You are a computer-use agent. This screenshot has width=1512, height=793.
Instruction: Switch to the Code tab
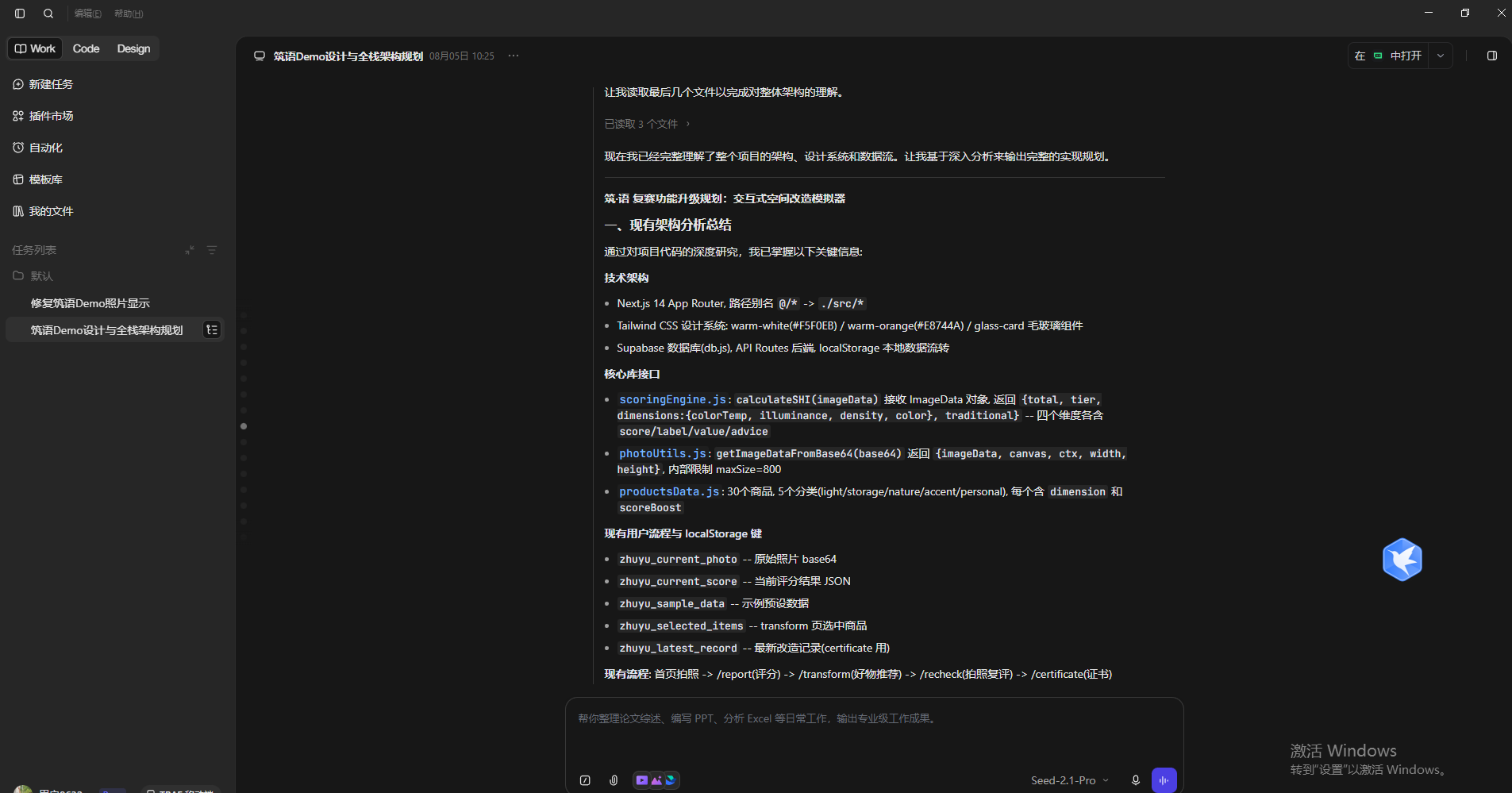click(87, 48)
